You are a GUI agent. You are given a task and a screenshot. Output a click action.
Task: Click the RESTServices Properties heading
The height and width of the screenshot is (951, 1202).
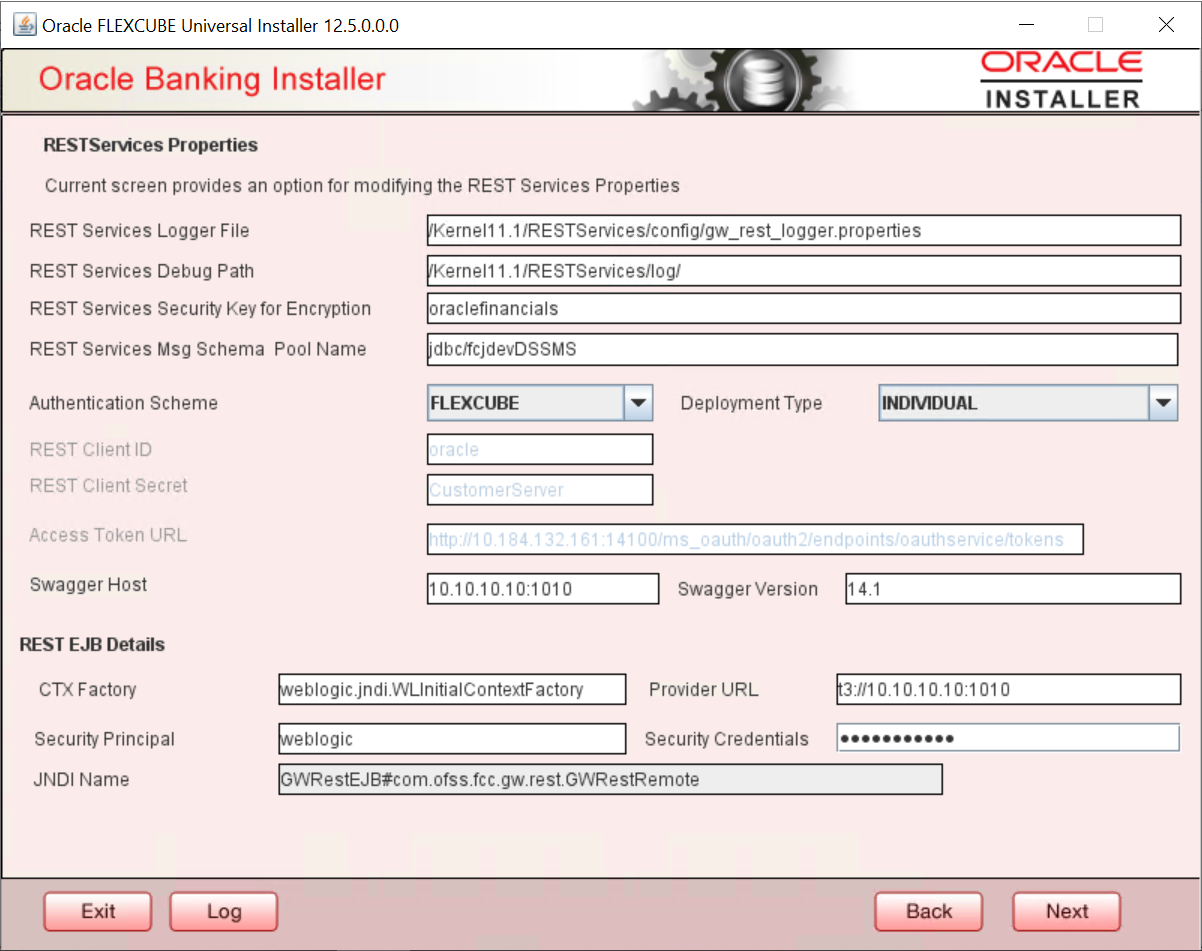click(x=150, y=145)
